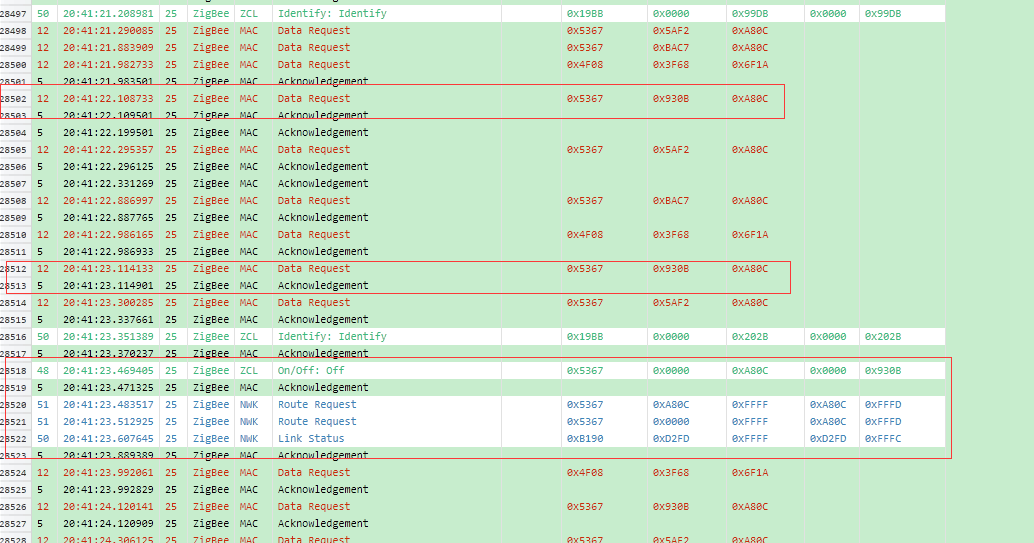Select Acknowledgement in packet 28527
The image size is (1034, 543).
coord(322,524)
